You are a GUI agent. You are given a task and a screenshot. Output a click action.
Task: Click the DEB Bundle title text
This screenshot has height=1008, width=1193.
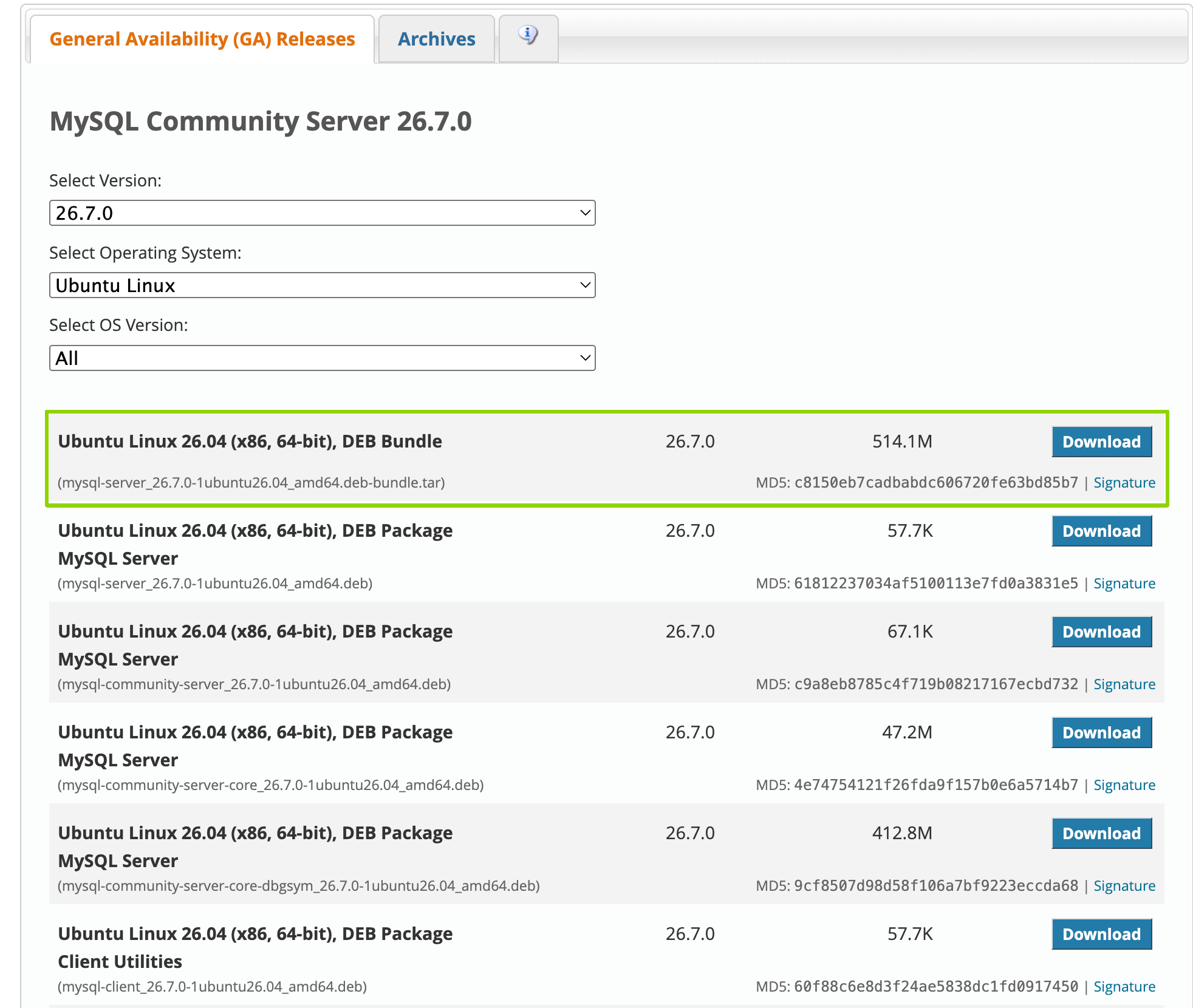(x=250, y=441)
